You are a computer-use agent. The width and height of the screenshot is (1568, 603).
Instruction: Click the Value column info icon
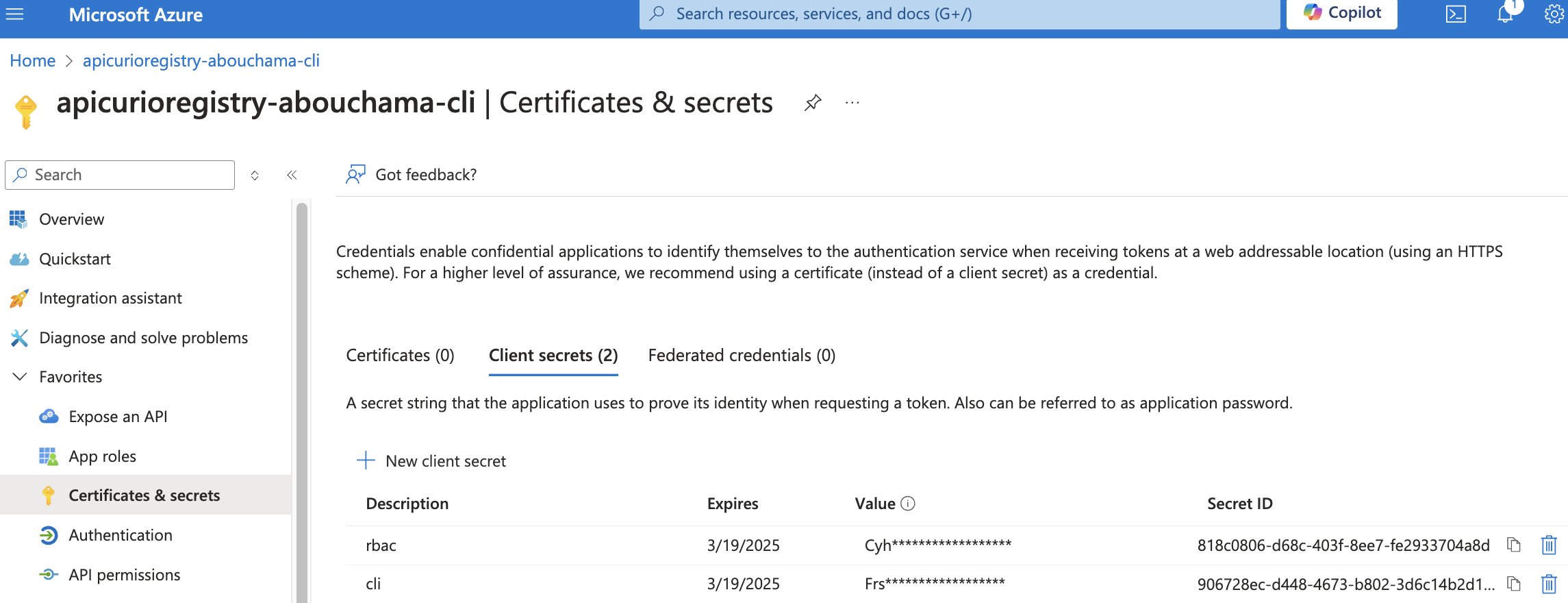[908, 504]
